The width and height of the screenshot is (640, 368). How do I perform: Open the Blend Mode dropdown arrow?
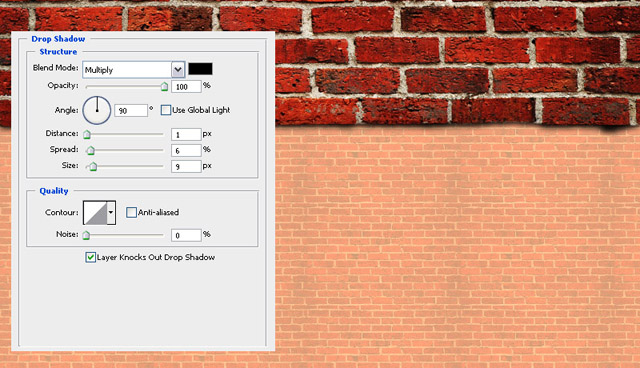(x=178, y=70)
